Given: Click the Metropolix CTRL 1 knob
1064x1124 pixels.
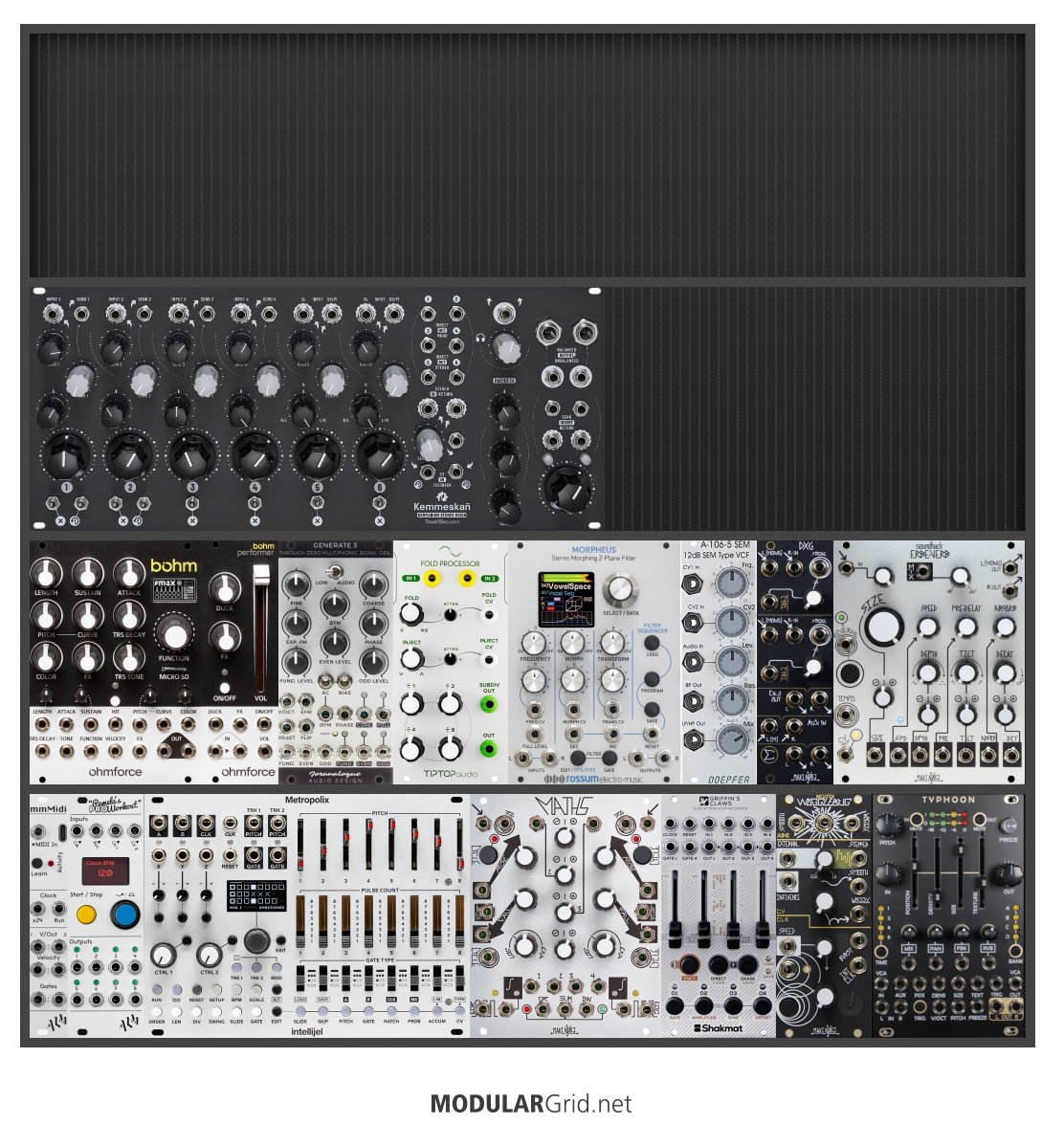Looking at the screenshot, I should [x=165, y=954].
